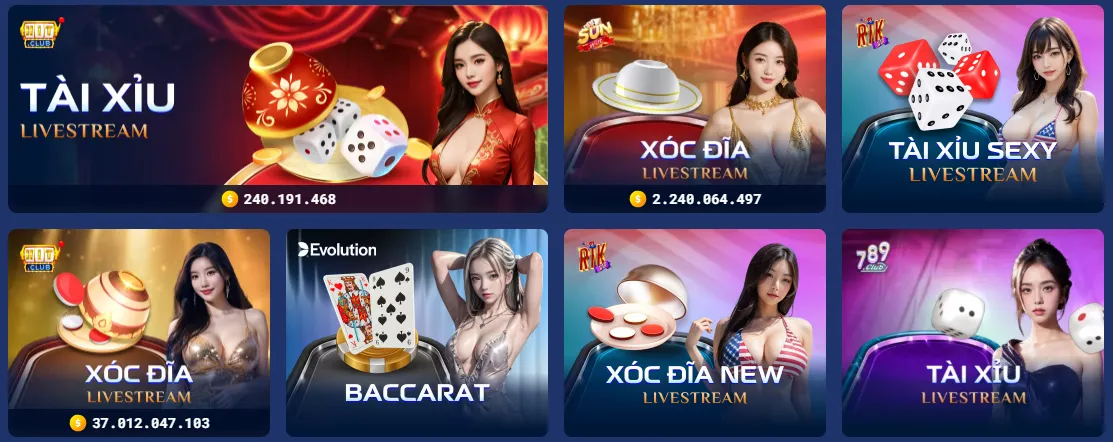
Task: Click the coin icon next to 240.191.468
Action: (230, 199)
